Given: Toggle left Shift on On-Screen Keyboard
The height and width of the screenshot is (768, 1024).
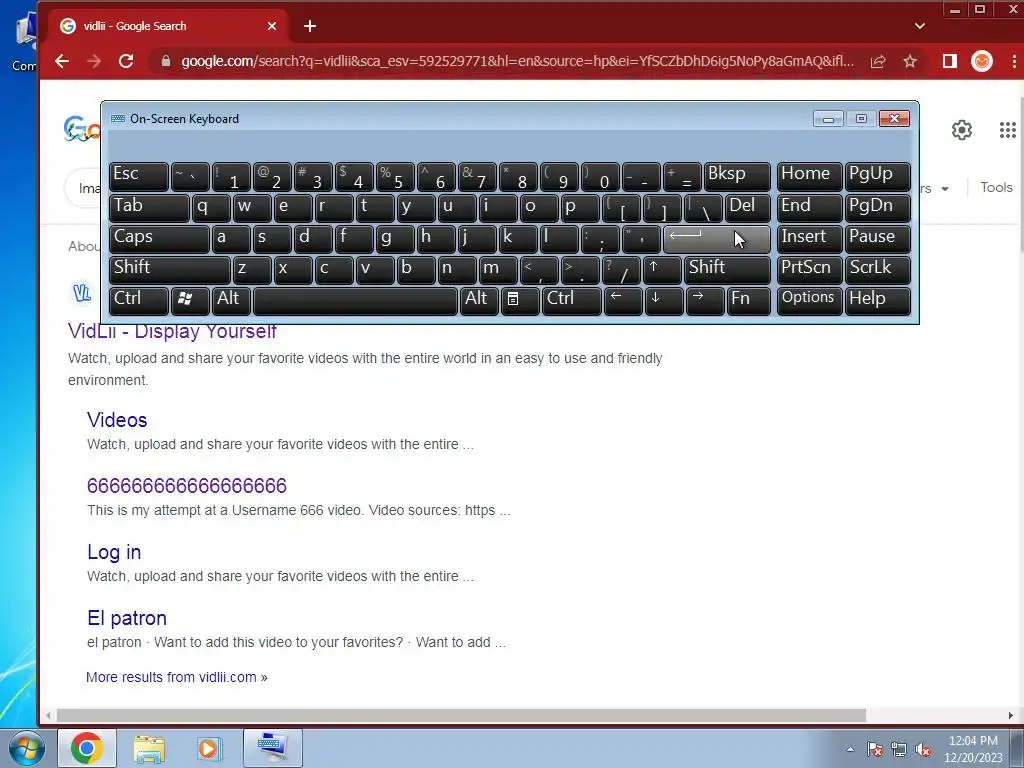Looking at the screenshot, I should pyautogui.click(x=169, y=269).
